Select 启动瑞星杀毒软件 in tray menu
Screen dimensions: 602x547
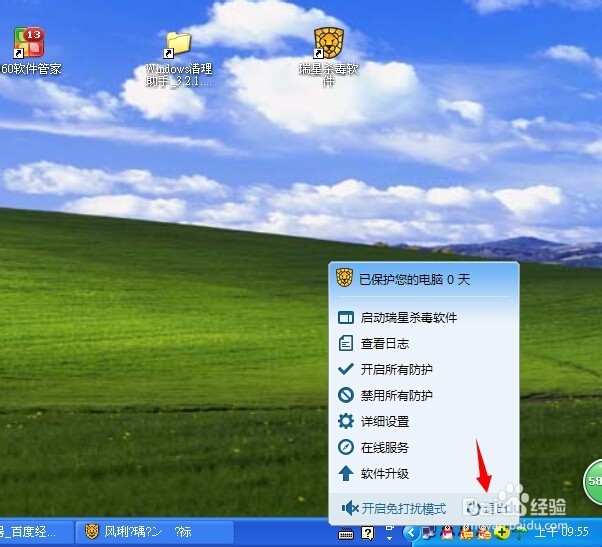pyautogui.click(x=424, y=318)
